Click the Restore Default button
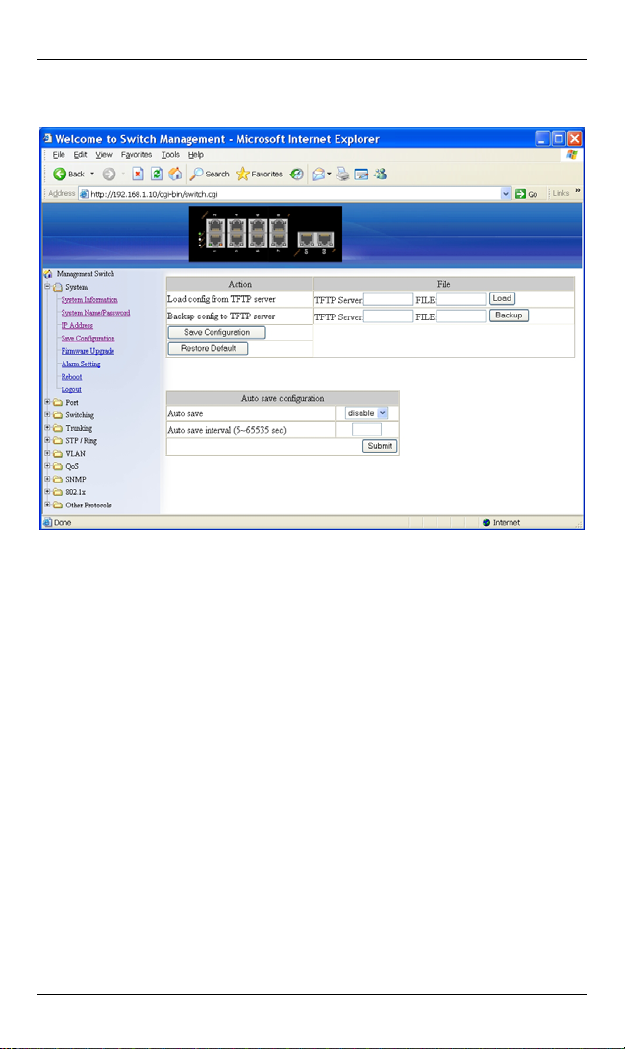This screenshot has width=625, height=1049. (208, 349)
